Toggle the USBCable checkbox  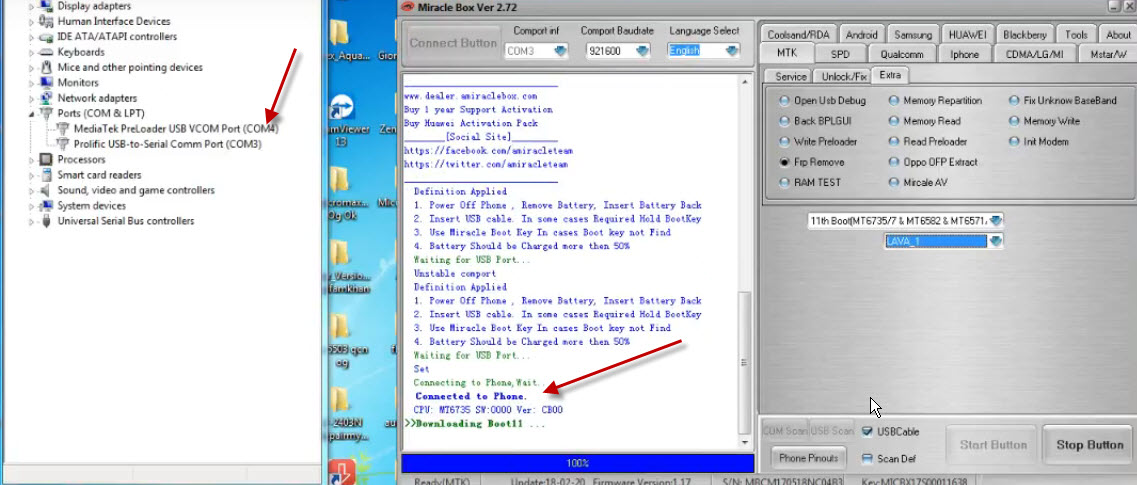(x=867, y=431)
